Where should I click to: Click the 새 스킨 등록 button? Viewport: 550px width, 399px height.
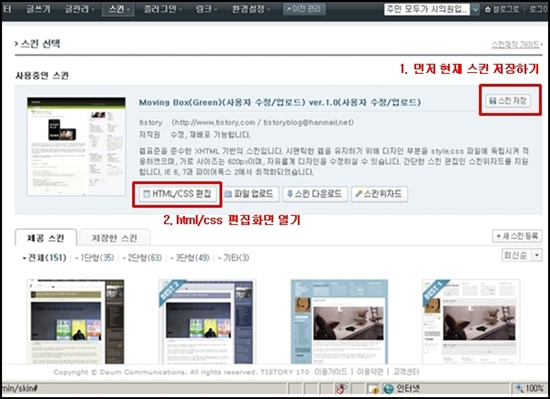coord(517,236)
